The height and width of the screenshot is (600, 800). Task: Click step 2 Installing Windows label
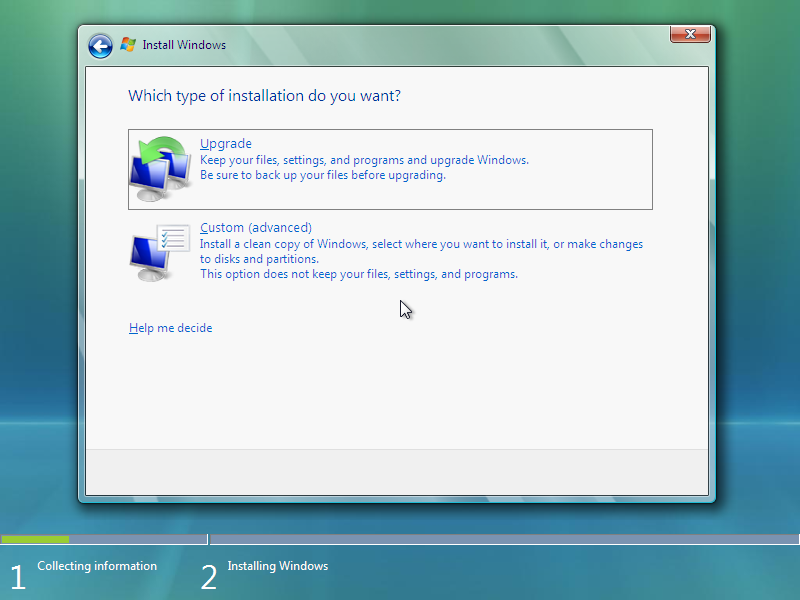point(277,566)
